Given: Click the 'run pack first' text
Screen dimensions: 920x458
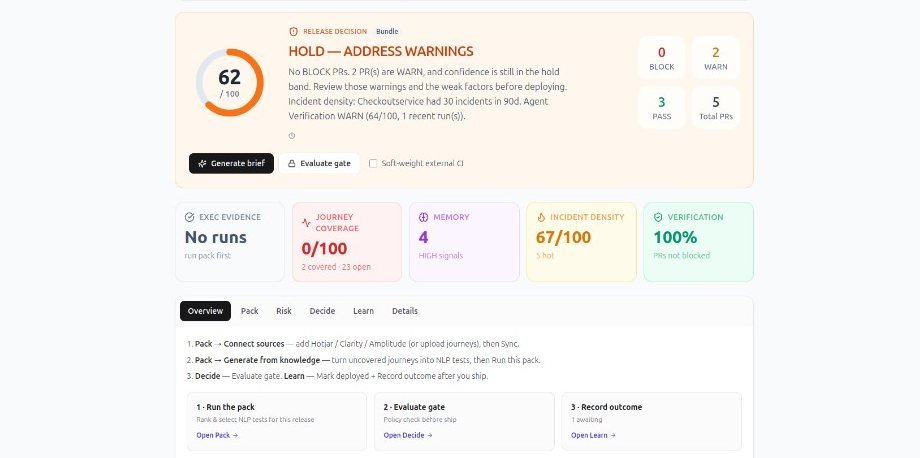Looking at the screenshot, I should [x=208, y=256].
